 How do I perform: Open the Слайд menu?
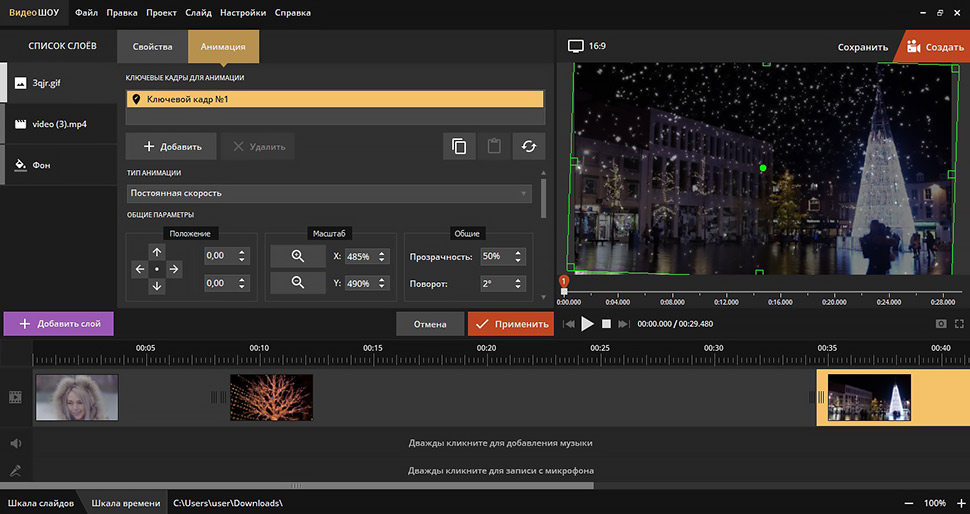(199, 12)
